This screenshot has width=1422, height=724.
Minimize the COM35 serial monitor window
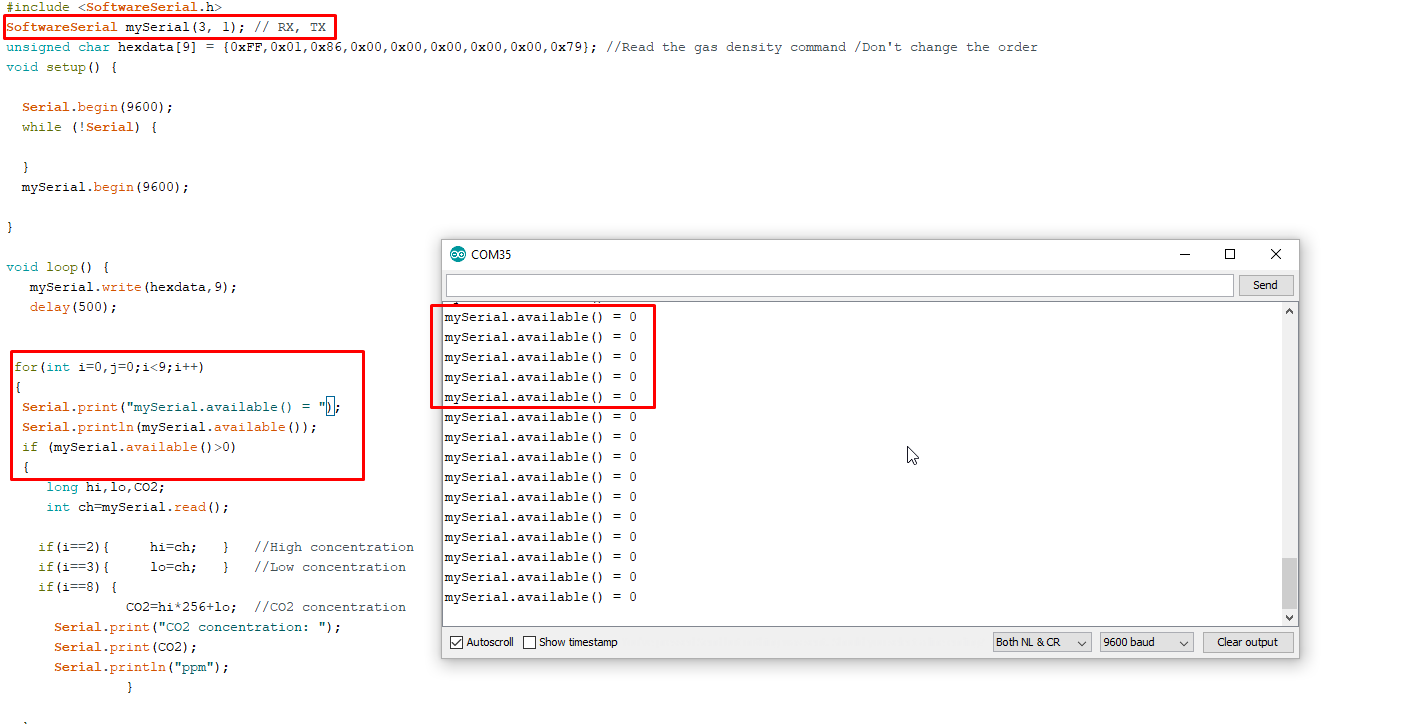click(x=1185, y=254)
